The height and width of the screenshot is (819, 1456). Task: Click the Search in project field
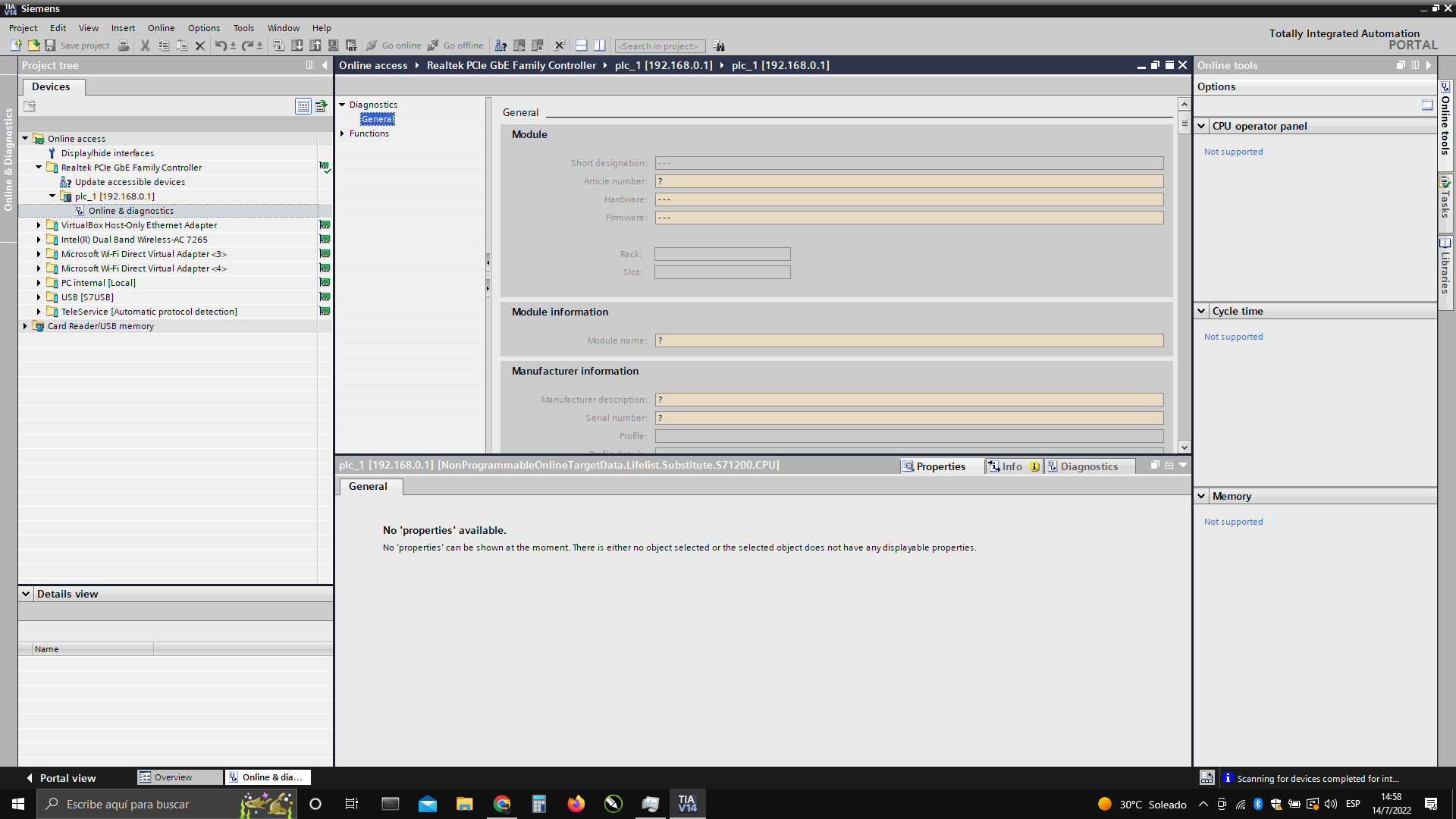(659, 46)
